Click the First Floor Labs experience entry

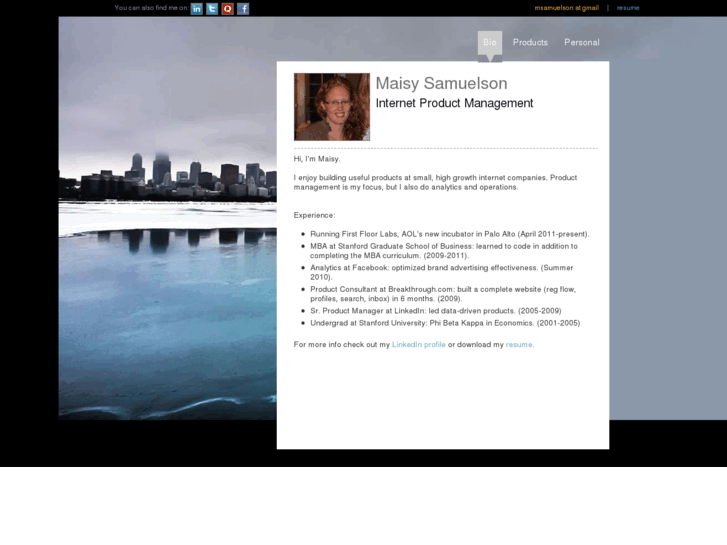(x=449, y=234)
